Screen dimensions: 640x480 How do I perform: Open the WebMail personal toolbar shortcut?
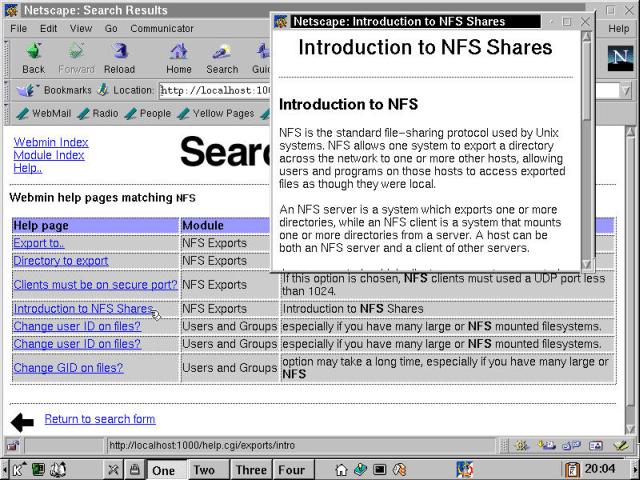tap(44, 113)
